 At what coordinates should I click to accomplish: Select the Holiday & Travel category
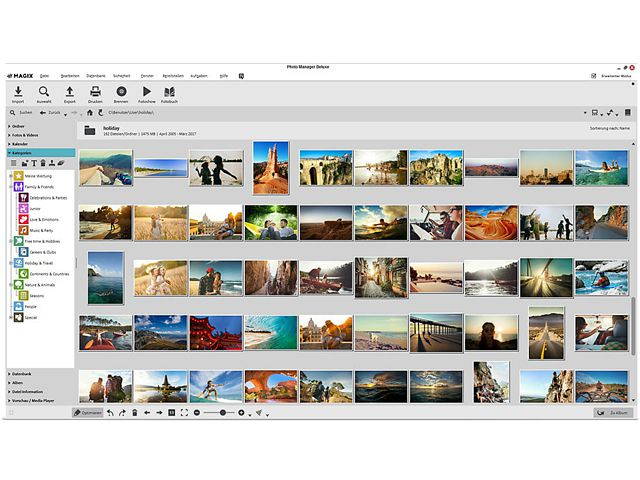[x=34, y=263]
